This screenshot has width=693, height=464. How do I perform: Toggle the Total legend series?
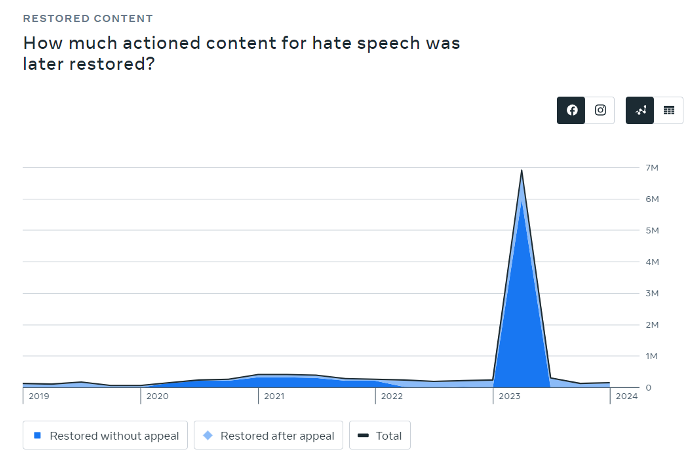click(380, 436)
